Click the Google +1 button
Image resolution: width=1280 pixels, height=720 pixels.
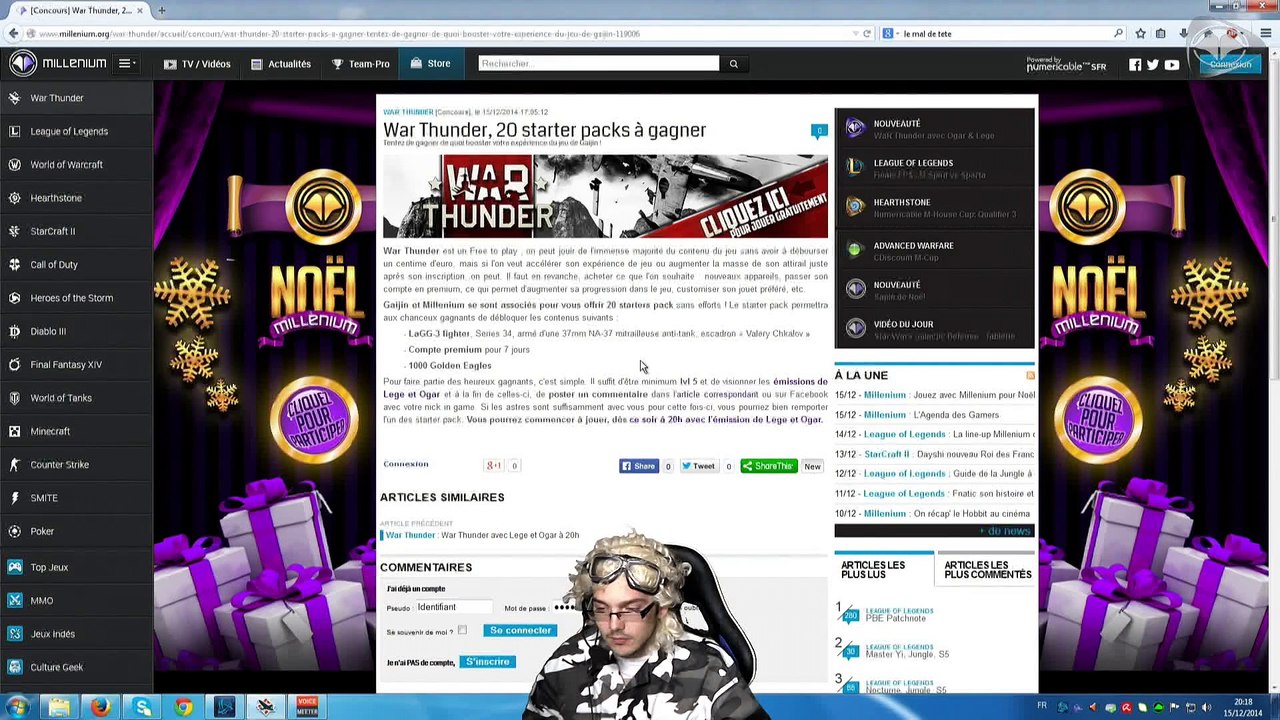[x=494, y=465]
